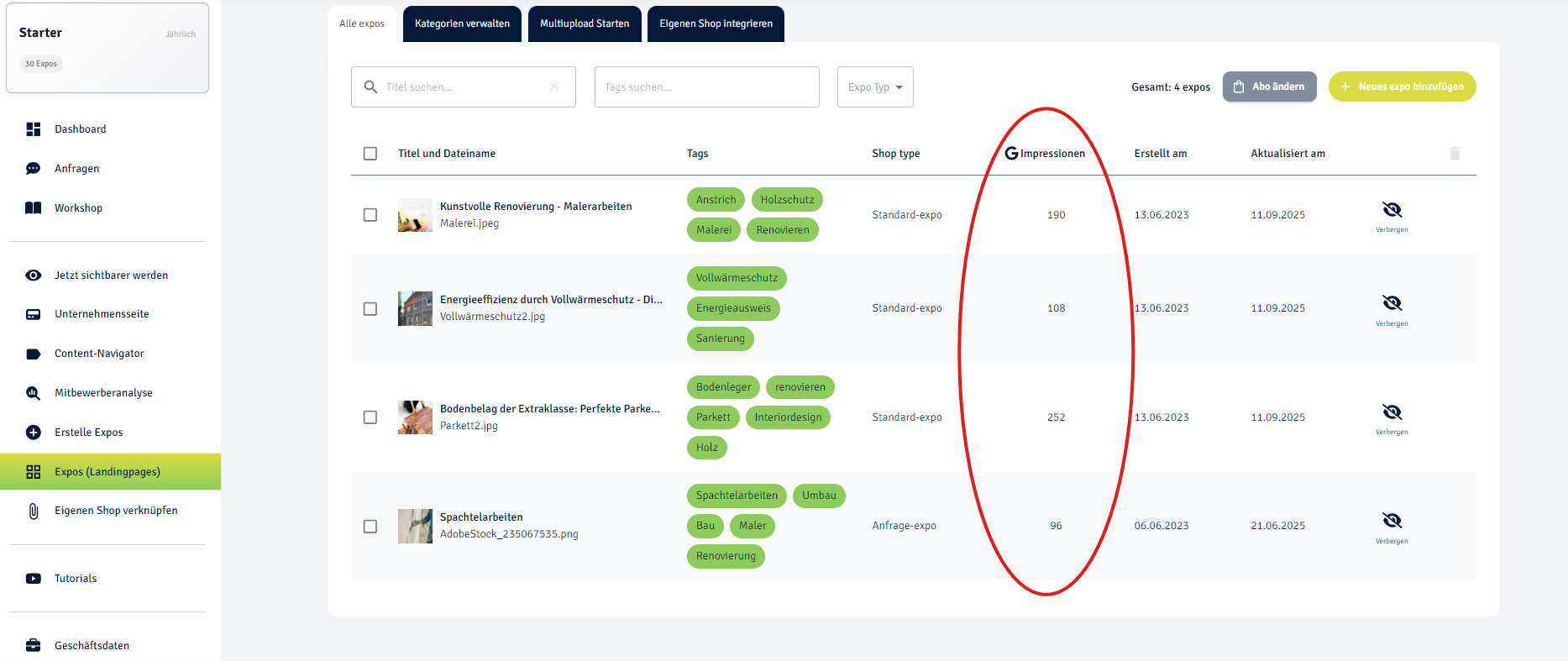Select all expos with header checkbox

[370, 154]
